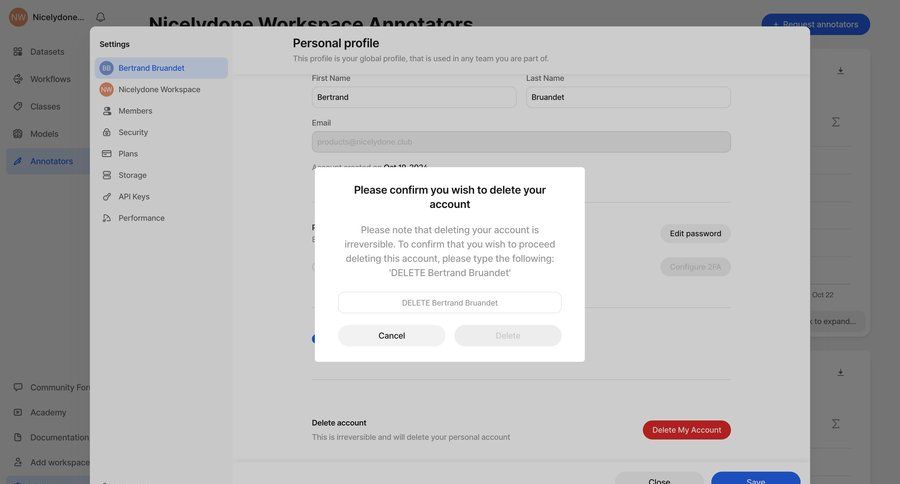Open Classes in the main sidebar
The height and width of the screenshot is (484, 900).
[45, 107]
